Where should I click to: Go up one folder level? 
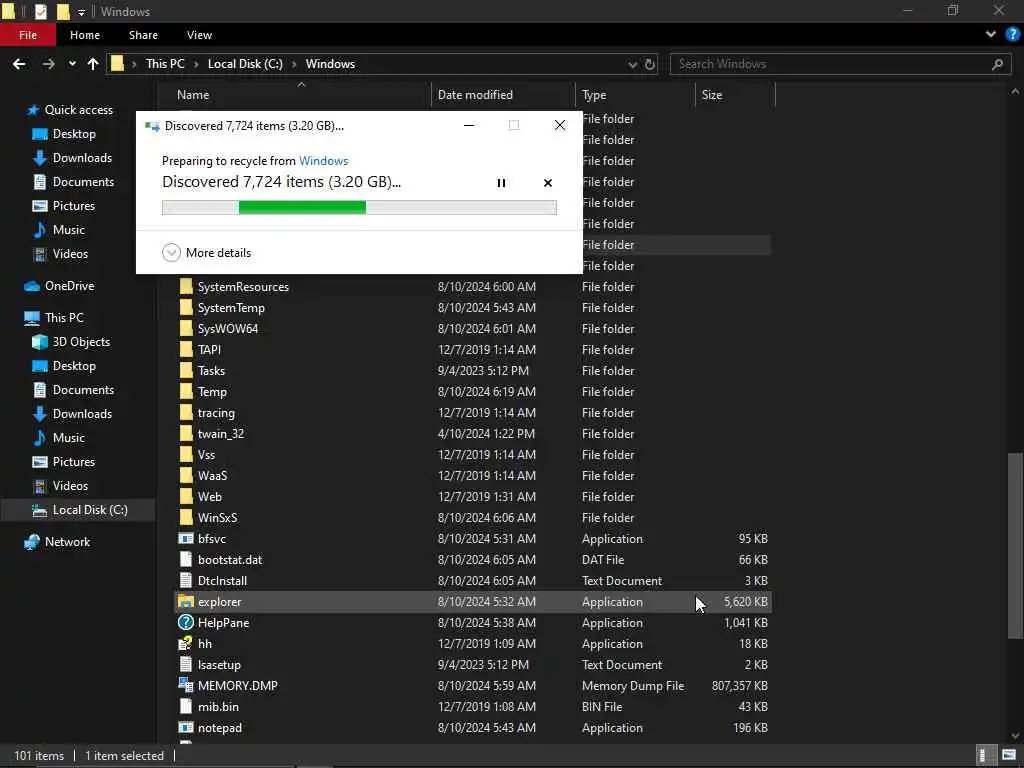(93, 64)
